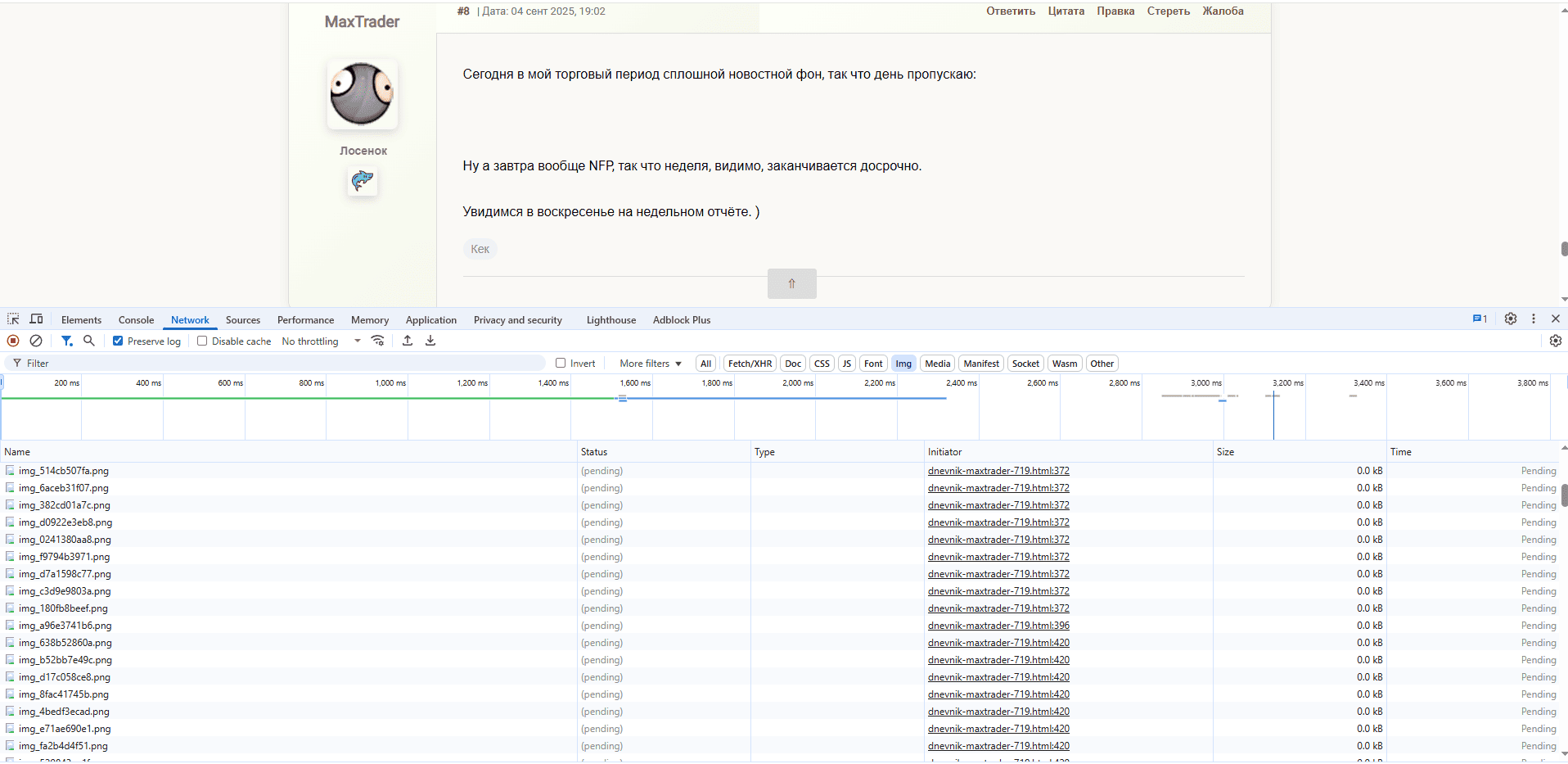Import HAR file with upload icon

[408, 341]
